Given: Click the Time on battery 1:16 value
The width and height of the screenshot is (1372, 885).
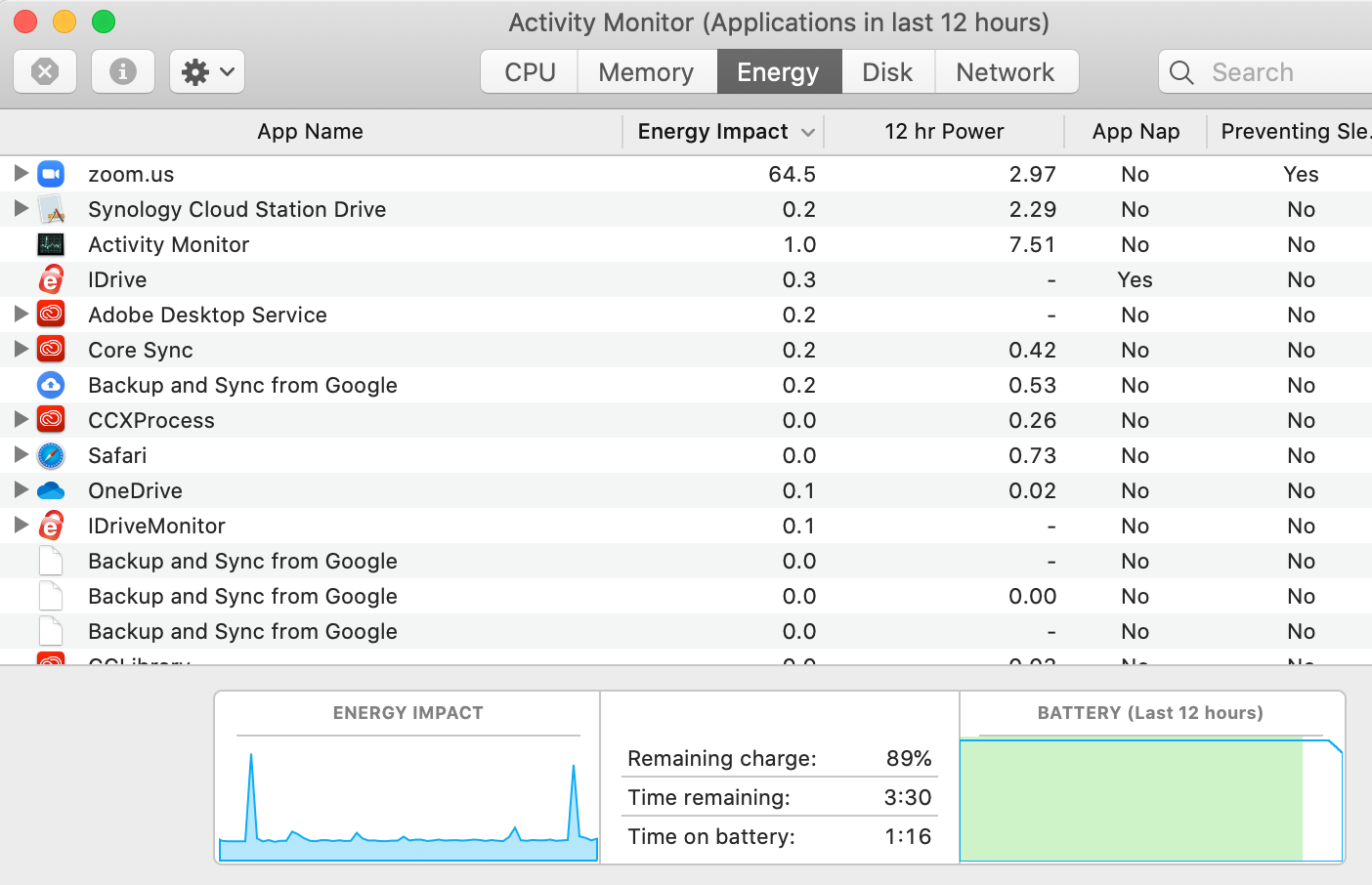Looking at the screenshot, I should pyautogui.click(x=908, y=837).
